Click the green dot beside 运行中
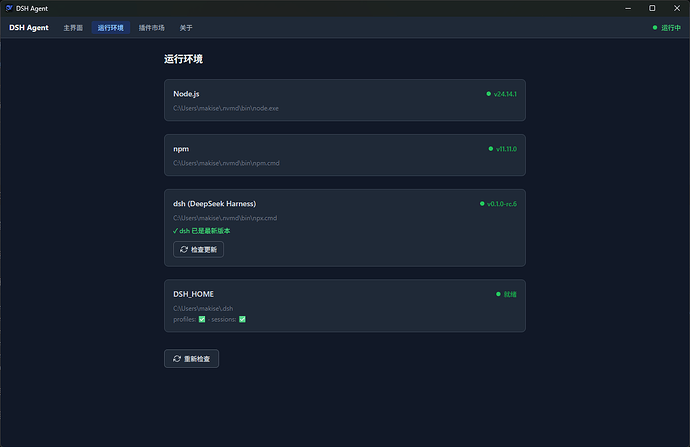The image size is (690, 447). (655, 28)
